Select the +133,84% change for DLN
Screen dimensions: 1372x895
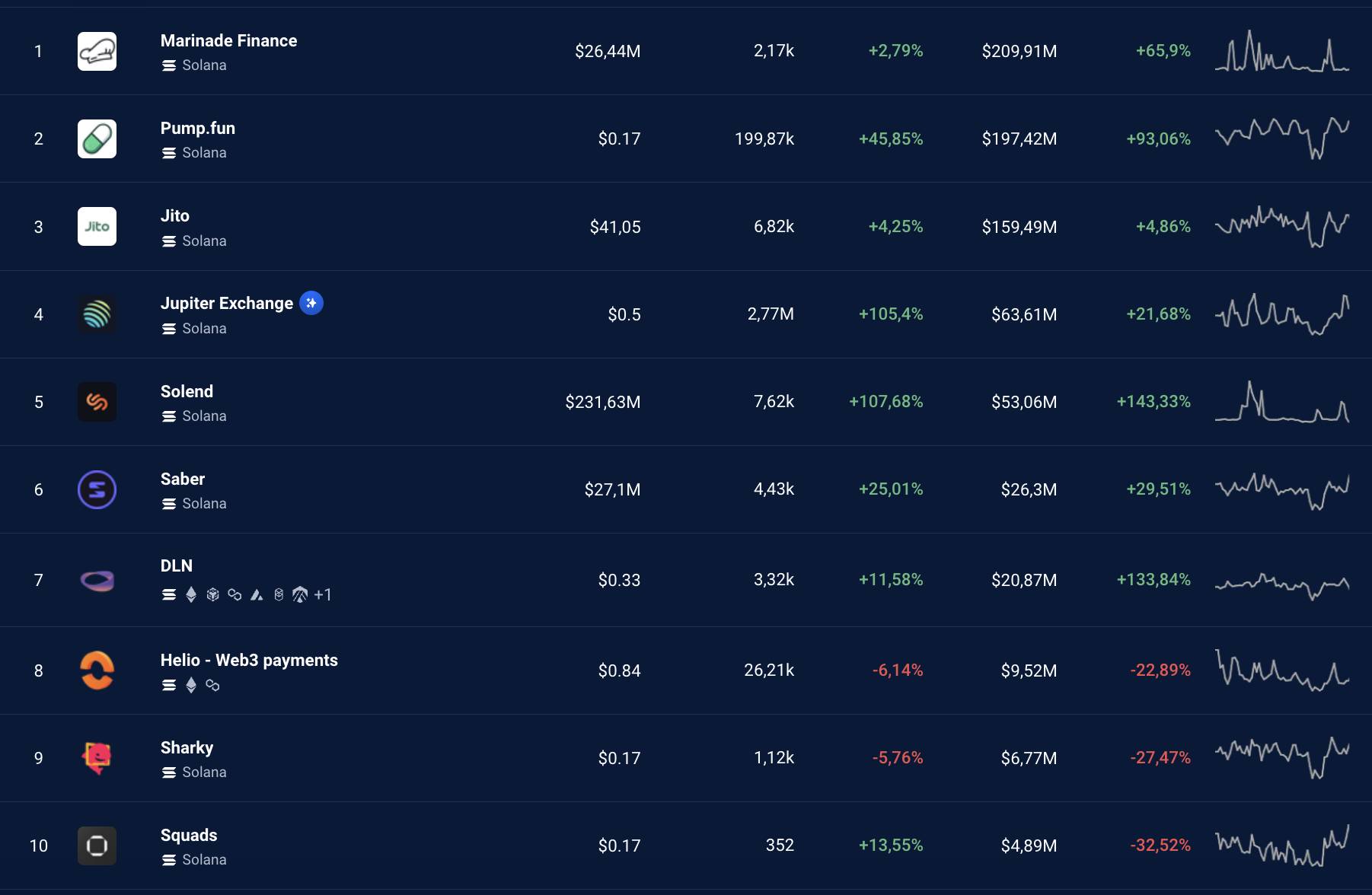coord(1153,579)
